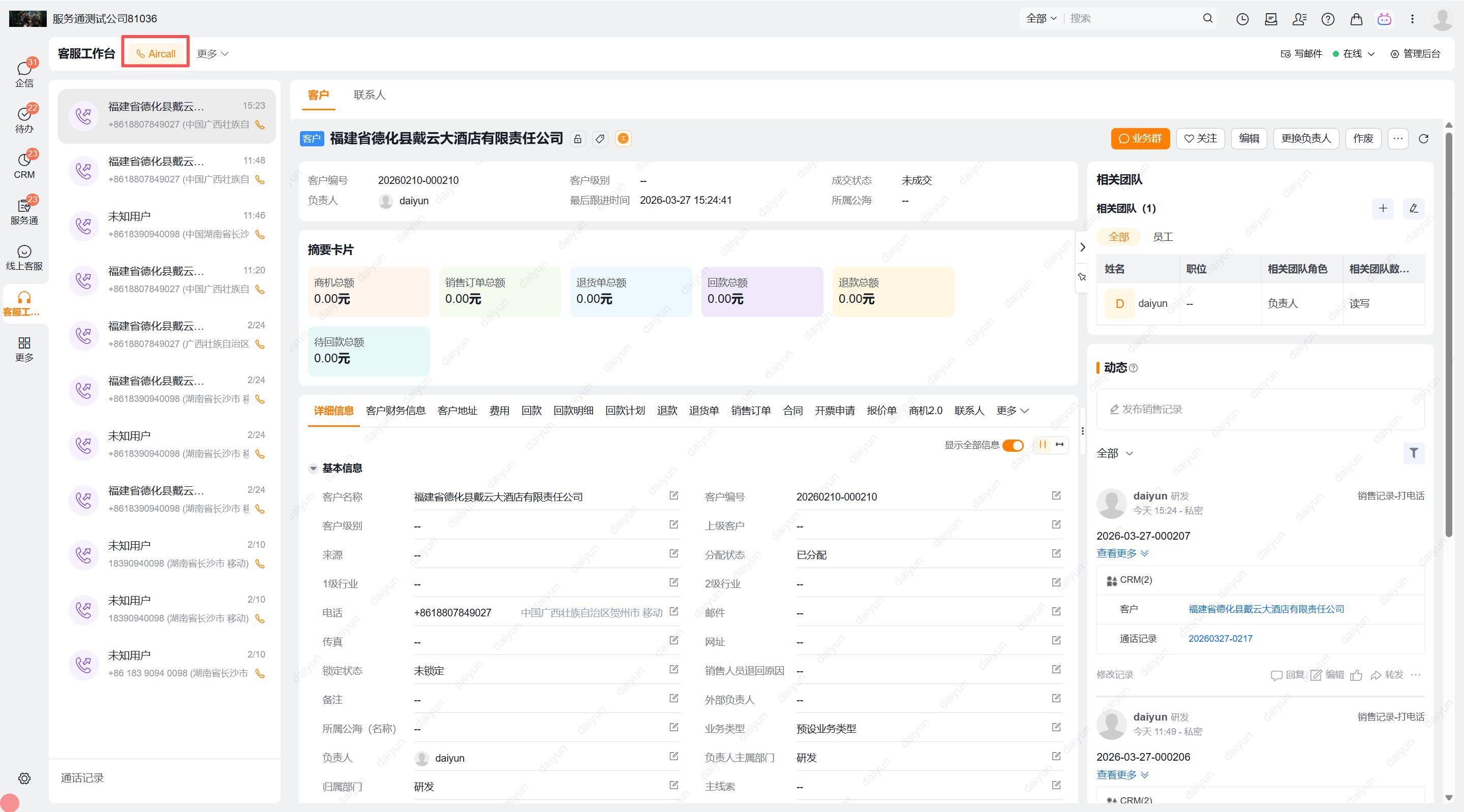This screenshot has height=812, width=1464.
Task: Open the Sales Orders (销售订单) tab
Action: (750, 410)
